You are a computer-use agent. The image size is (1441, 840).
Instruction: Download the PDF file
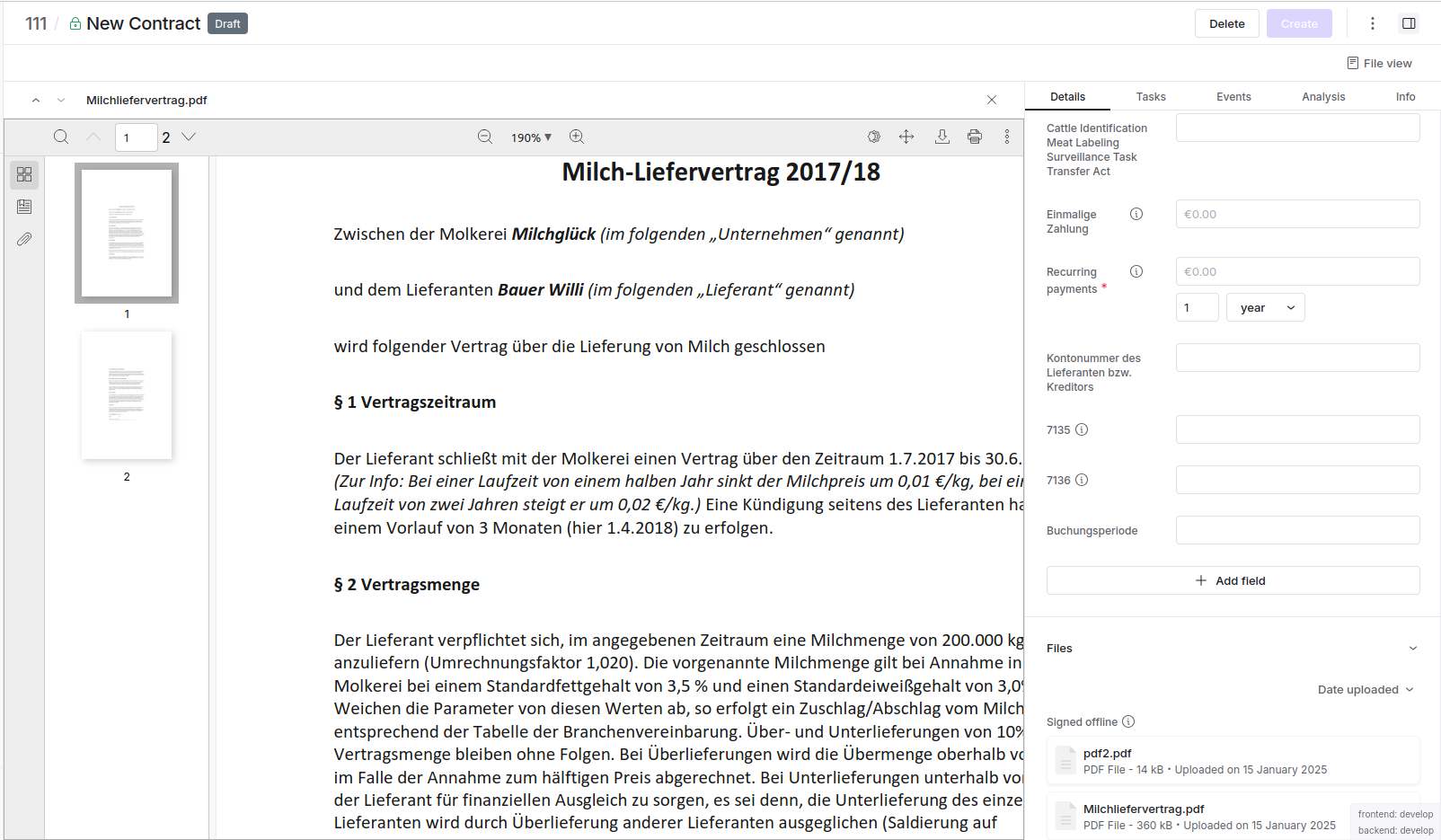point(942,137)
